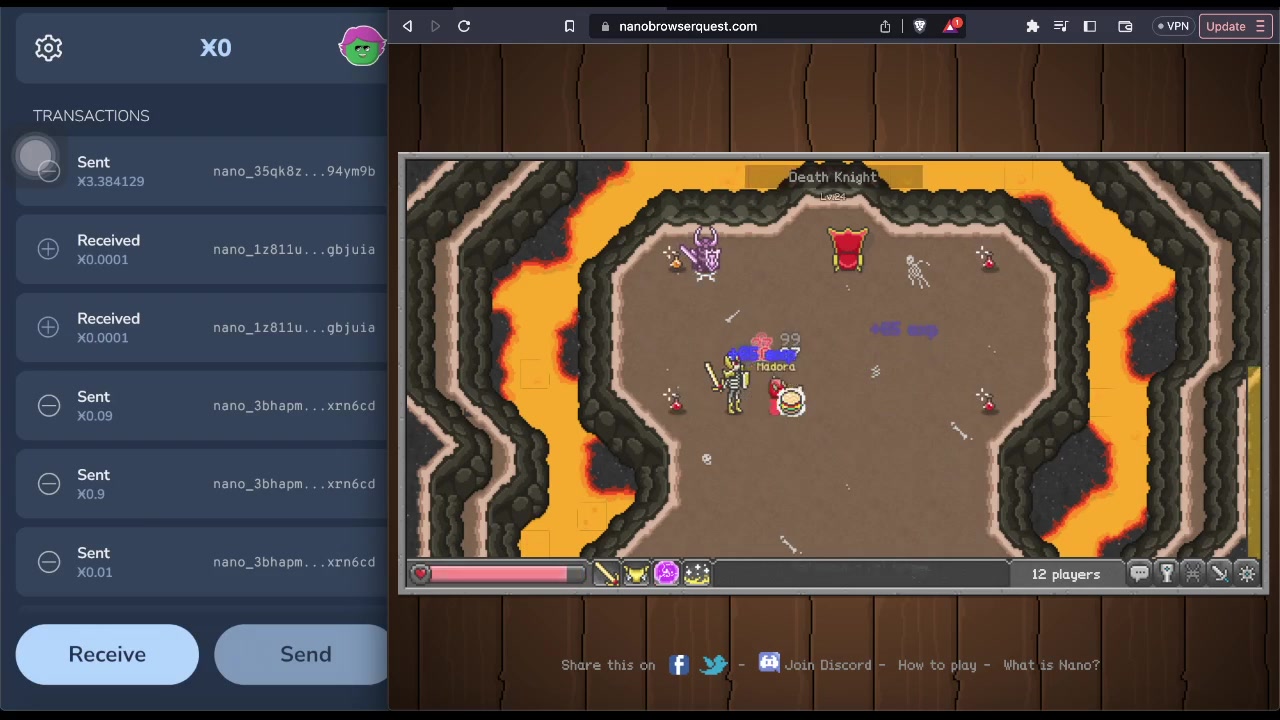The width and height of the screenshot is (1280, 720).
Task: Open the Sent X0.9 transaction
Action: [x=202, y=483]
